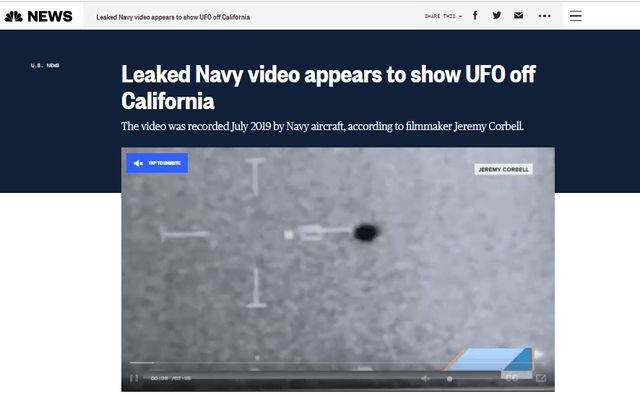The width and height of the screenshot is (640, 404).
Task: Expand the SHARE THIS dropdown
Action: click(x=443, y=16)
